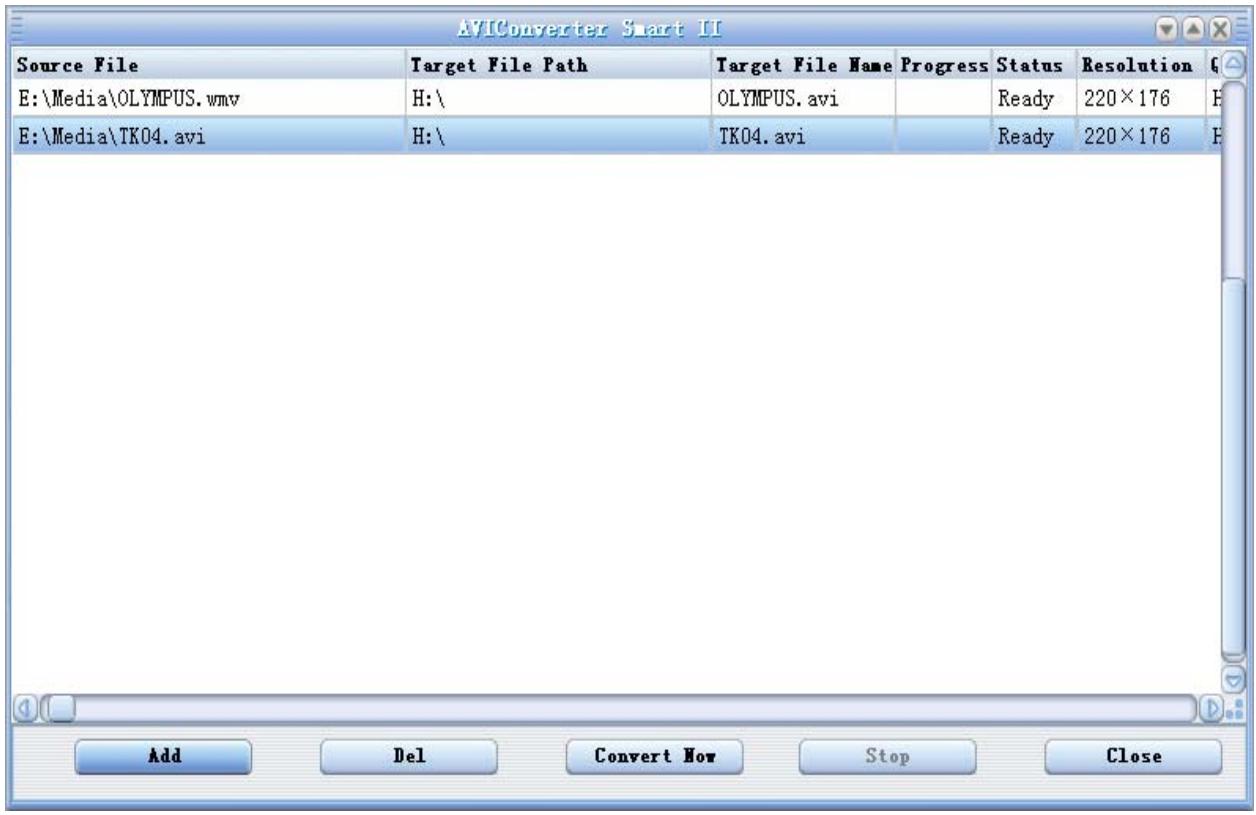Click the horizontal scrollbar right arrow
Screen dimensions: 1256x815
coord(1211,708)
